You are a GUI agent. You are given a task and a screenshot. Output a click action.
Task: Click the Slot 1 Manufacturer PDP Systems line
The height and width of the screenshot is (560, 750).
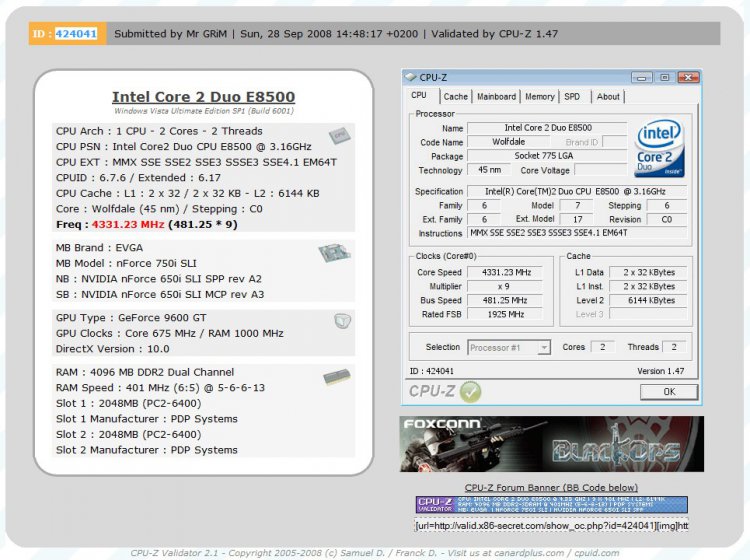[146, 419]
